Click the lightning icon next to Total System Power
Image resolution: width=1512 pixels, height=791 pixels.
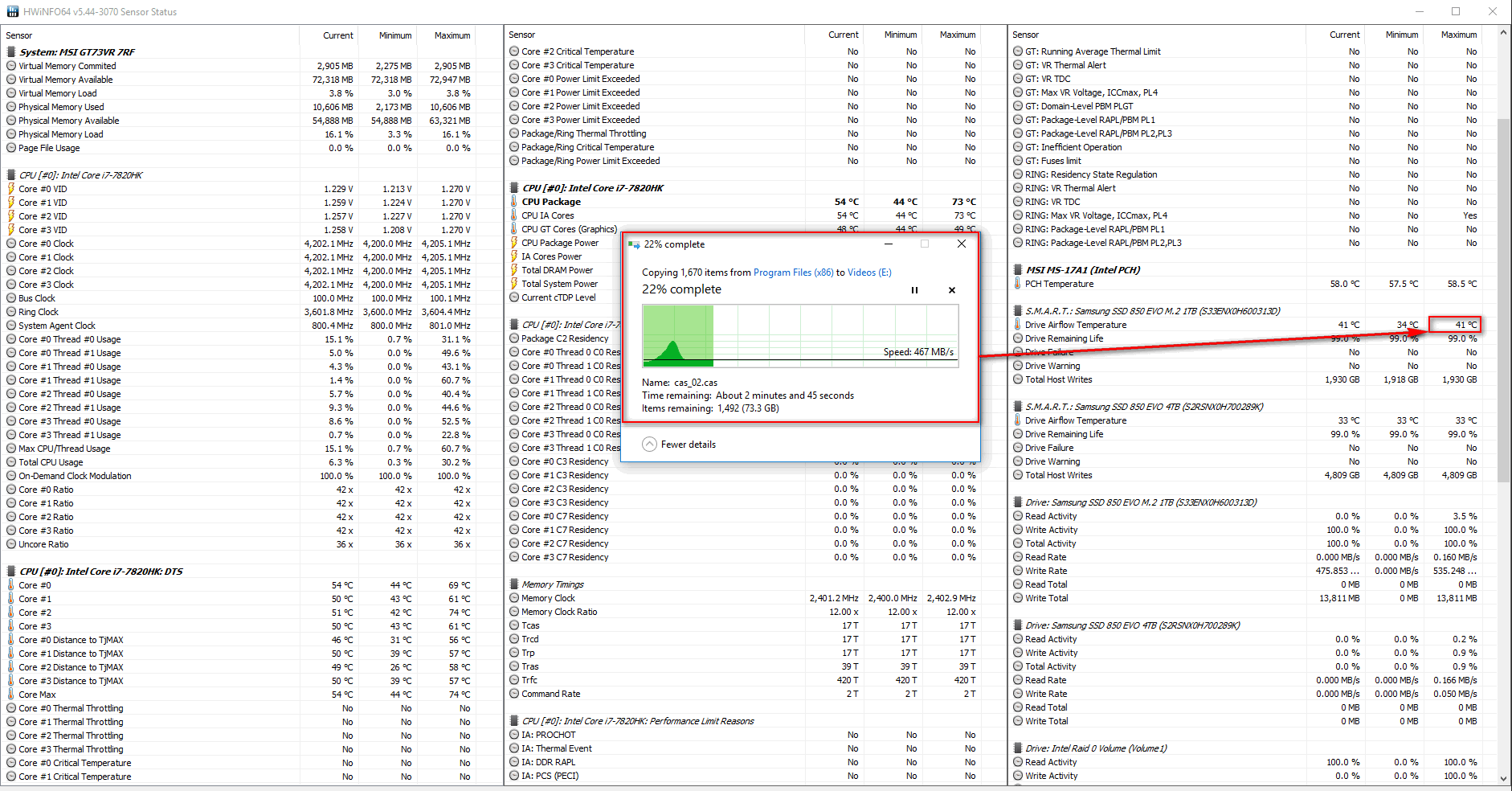[x=514, y=284]
